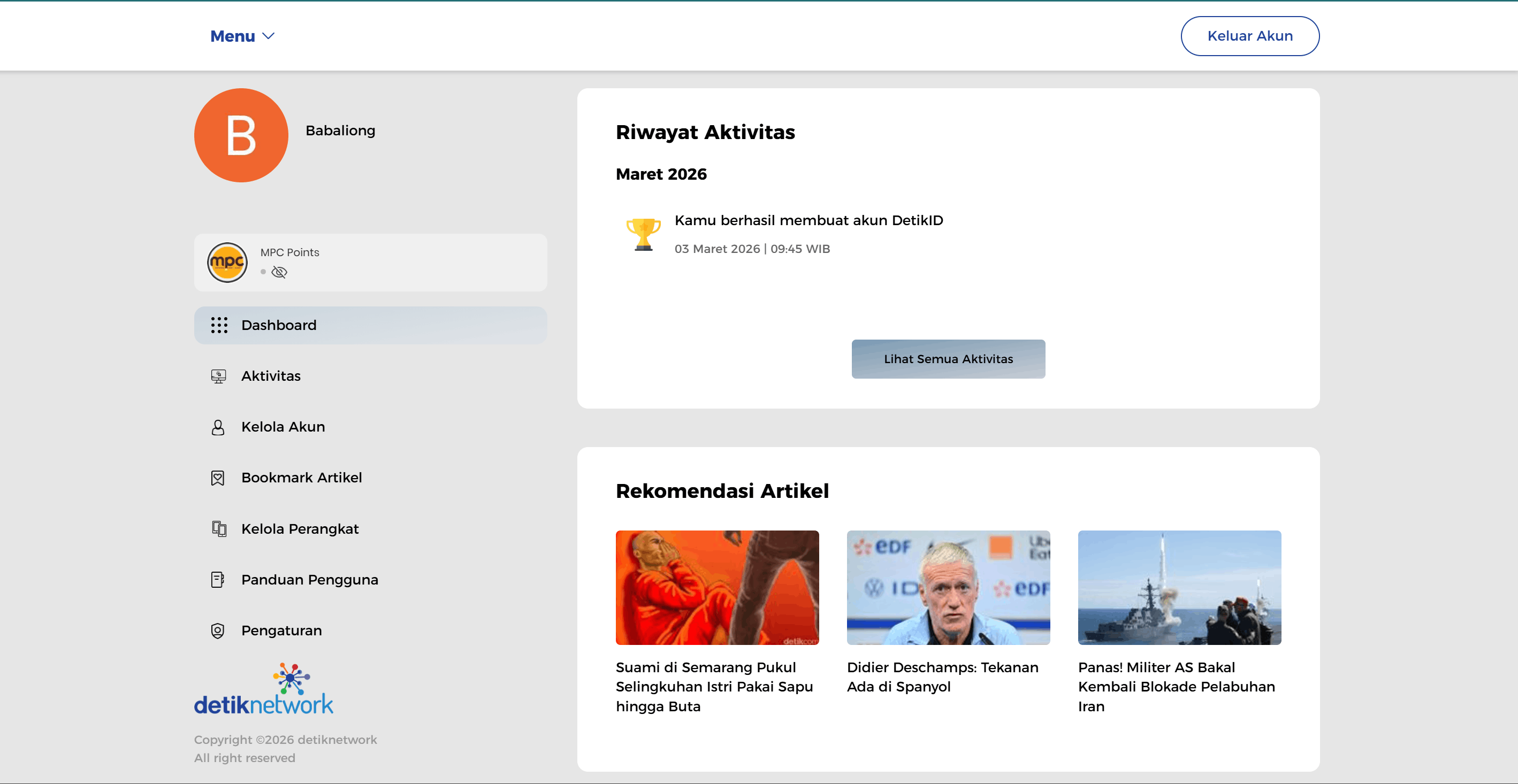Click the trophy icon in activity history
The height and width of the screenshot is (784, 1518).
click(643, 234)
